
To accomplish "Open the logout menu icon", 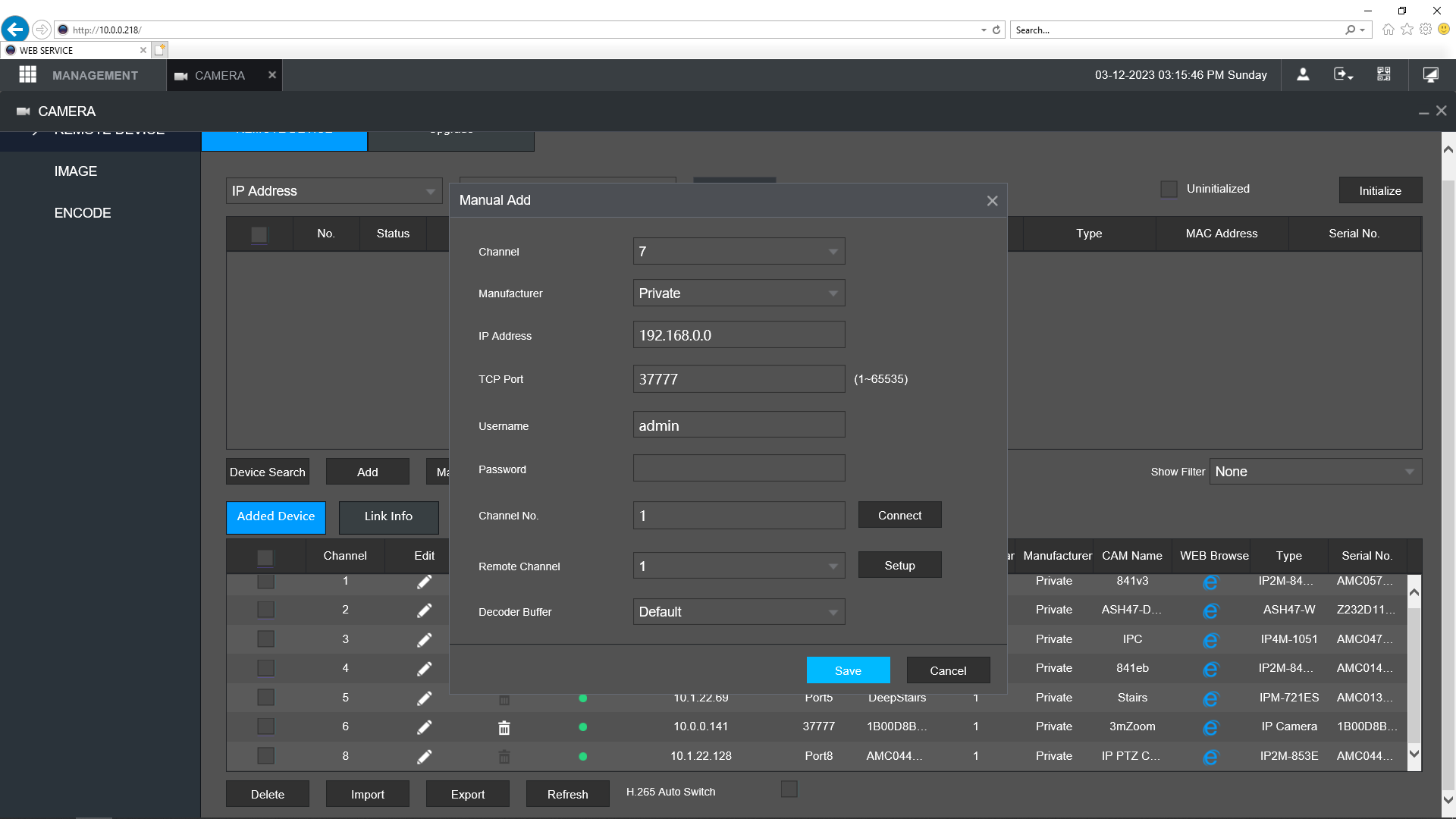I will coord(1343,74).
